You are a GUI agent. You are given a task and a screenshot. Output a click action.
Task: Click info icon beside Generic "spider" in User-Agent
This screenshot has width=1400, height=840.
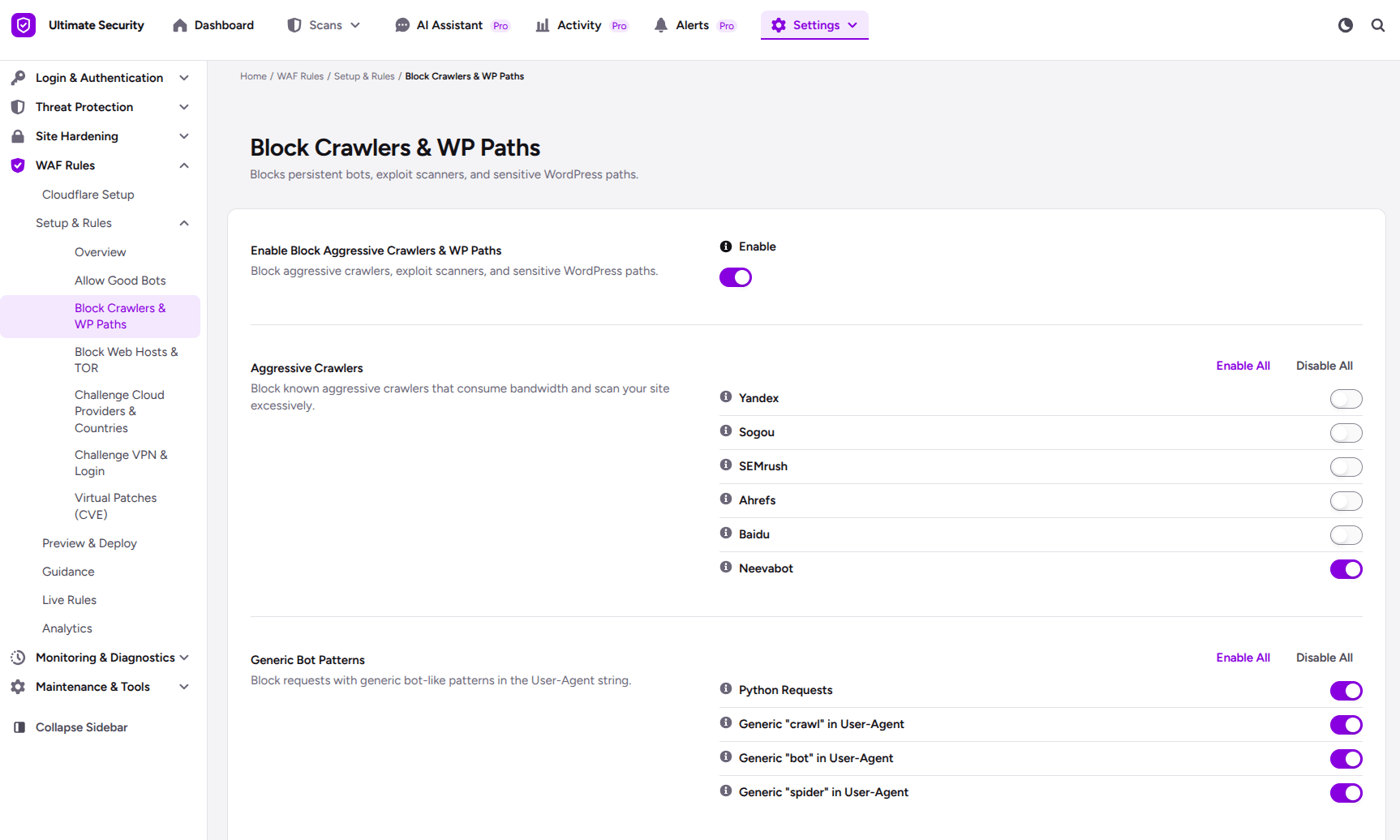pos(726,791)
